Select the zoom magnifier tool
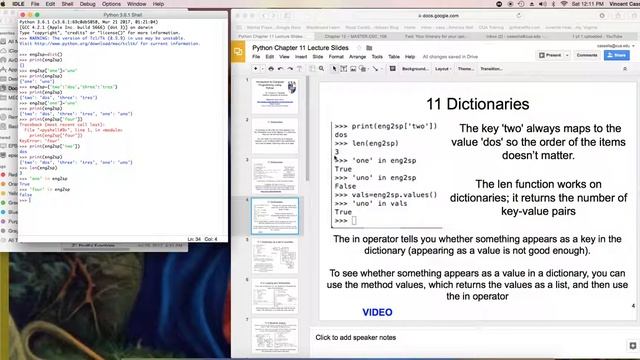 [x=322, y=69]
